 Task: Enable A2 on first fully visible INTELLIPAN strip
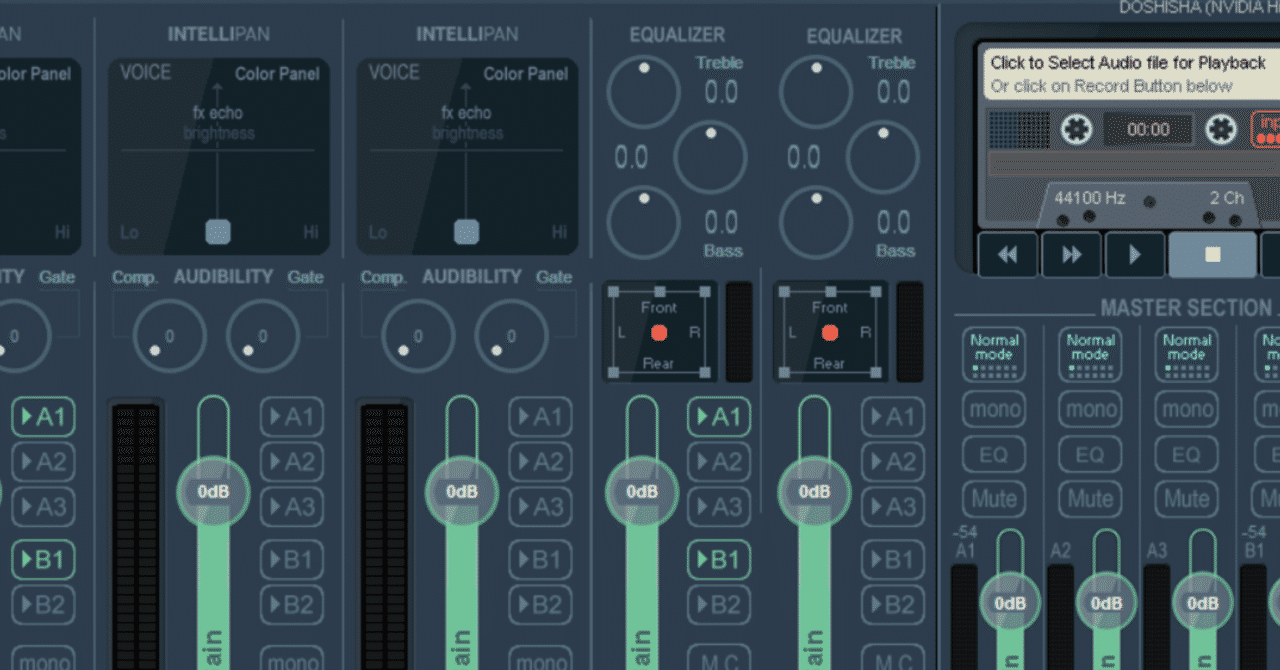(x=292, y=461)
